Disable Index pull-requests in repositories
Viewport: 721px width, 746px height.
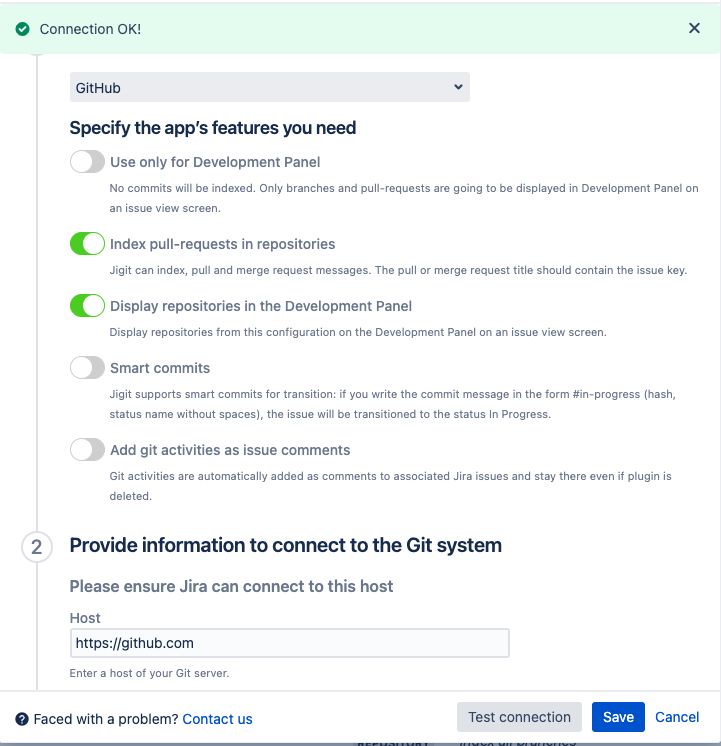pos(88,244)
